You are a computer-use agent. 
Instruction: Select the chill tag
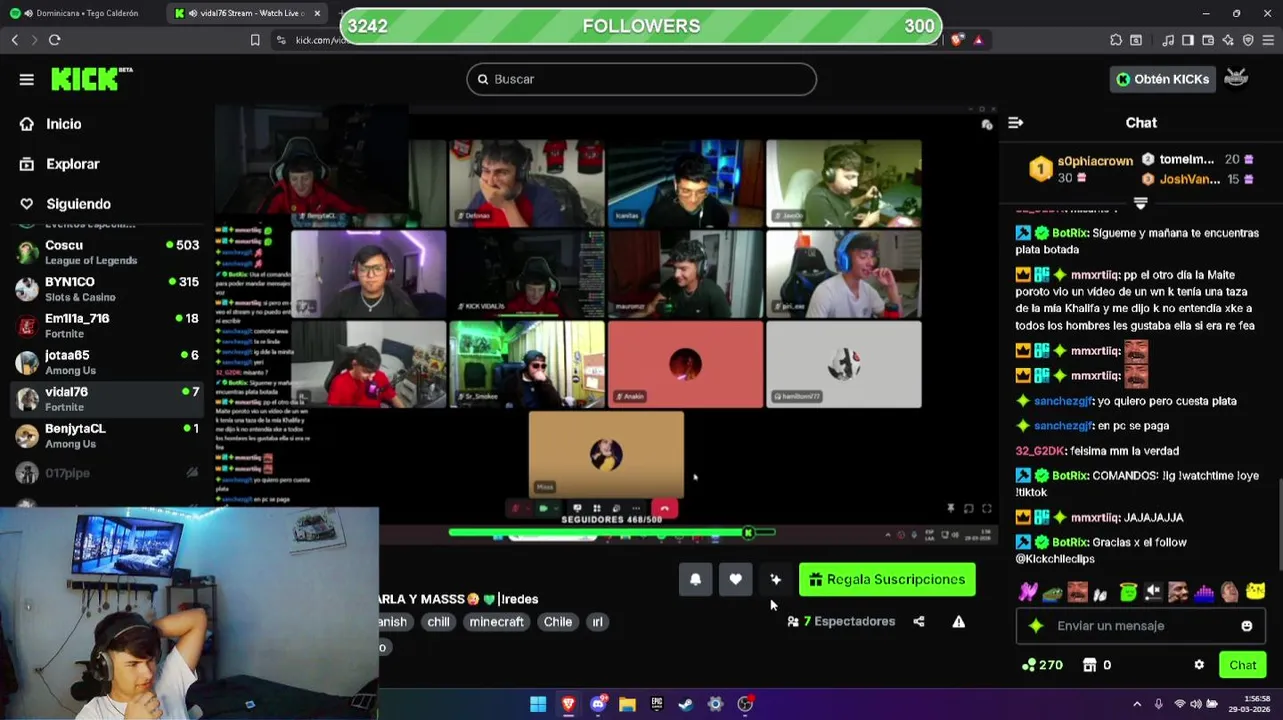coord(438,621)
